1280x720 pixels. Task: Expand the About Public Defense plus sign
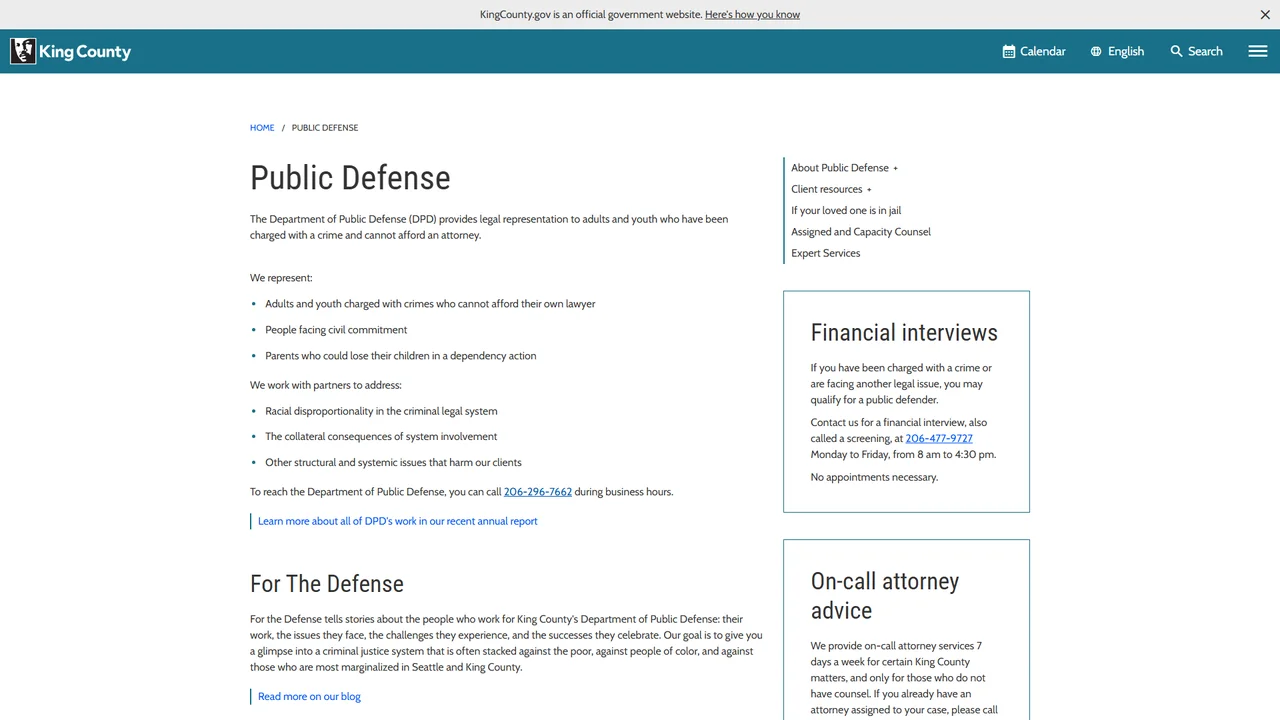pos(896,168)
